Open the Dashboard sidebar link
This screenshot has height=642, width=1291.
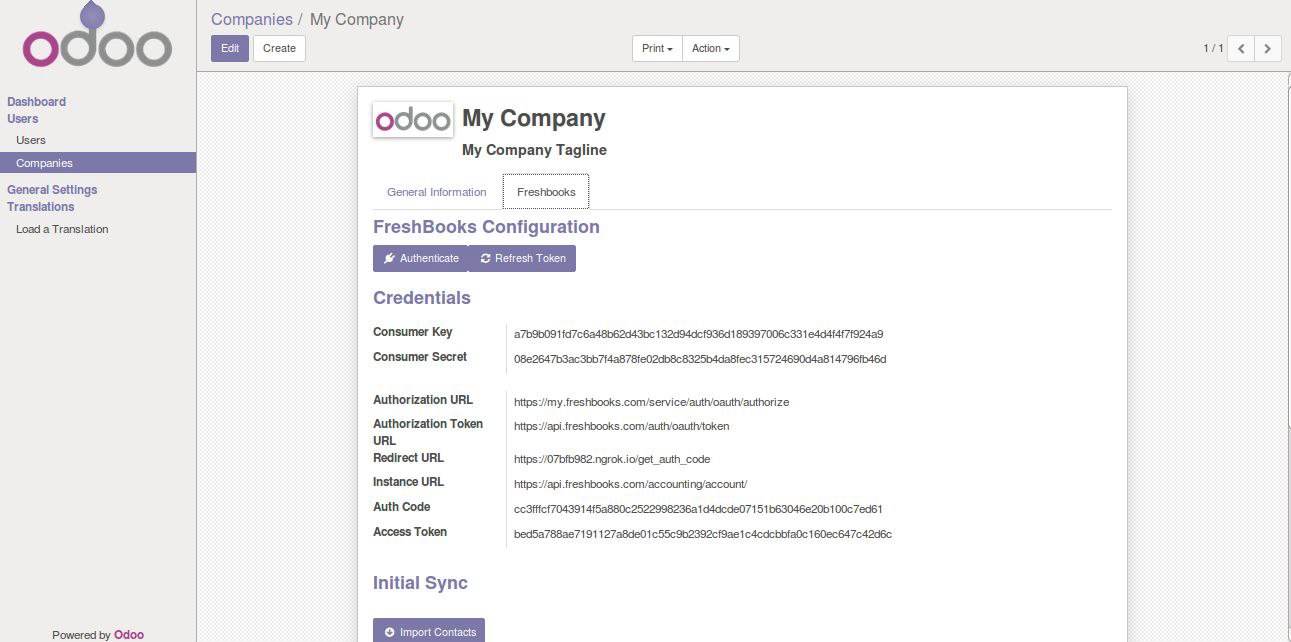[x=36, y=101]
